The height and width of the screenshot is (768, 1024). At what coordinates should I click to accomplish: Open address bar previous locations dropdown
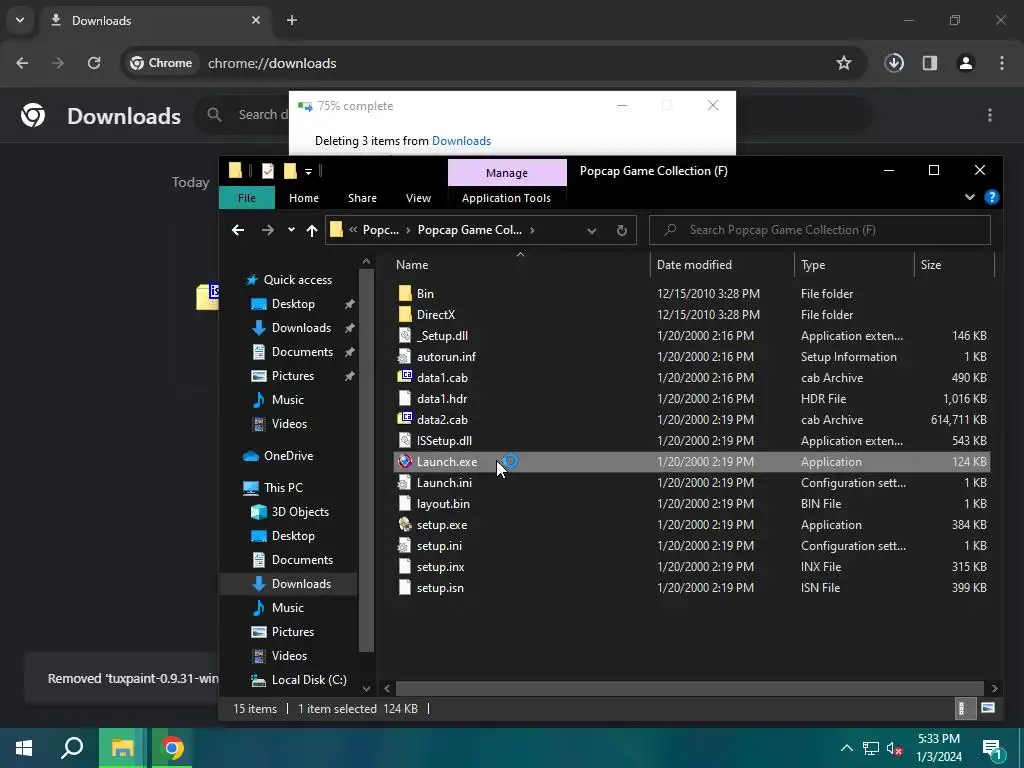[x=592, y=230]
